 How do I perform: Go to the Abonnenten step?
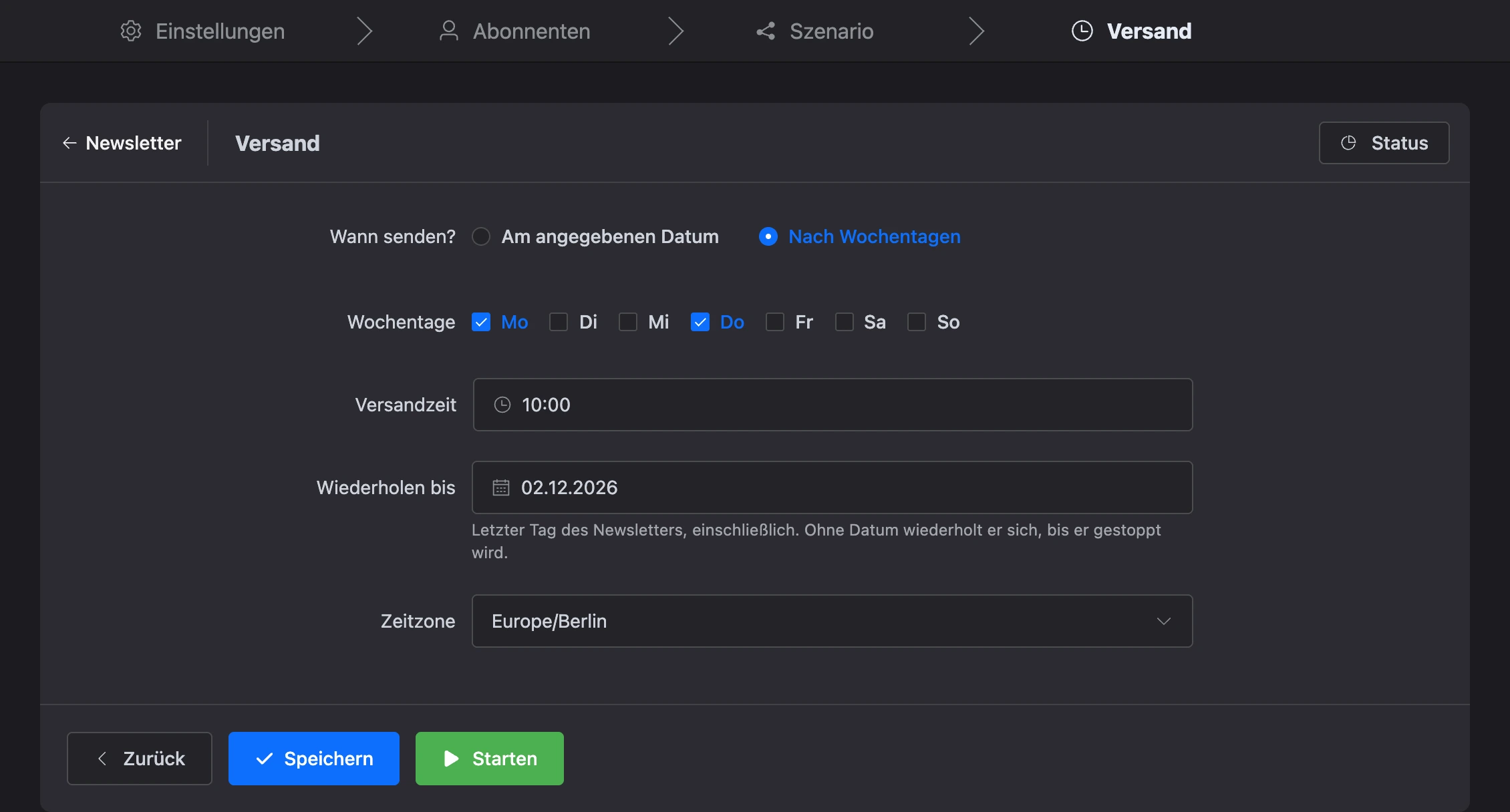(x=514, y=31)
